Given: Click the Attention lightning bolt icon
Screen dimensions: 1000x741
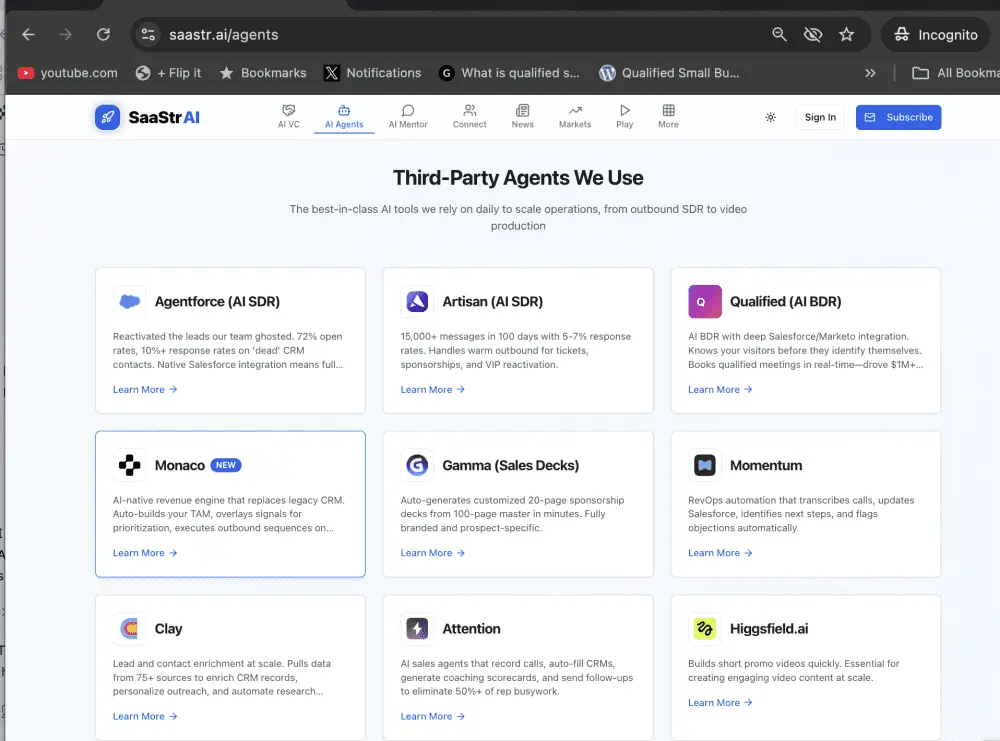Looking at the screenshot, I should pos(416,629).
